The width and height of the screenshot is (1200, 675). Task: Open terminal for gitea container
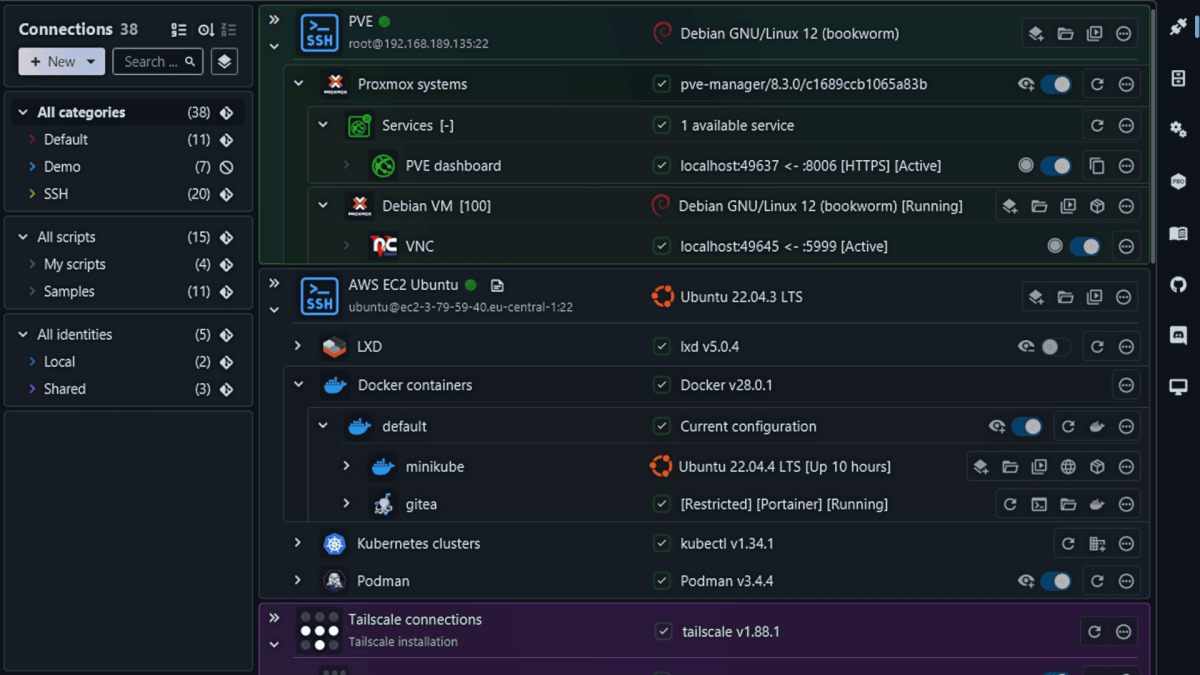[1039, 505]
